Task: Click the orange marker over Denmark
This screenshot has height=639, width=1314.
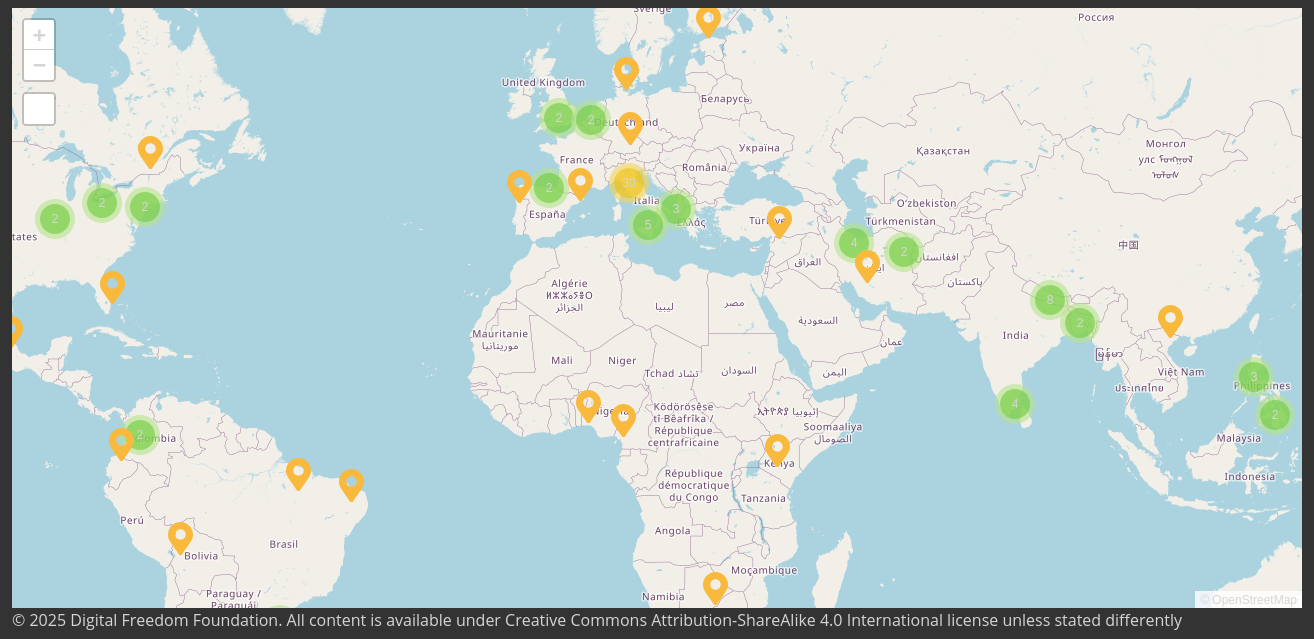Action: click(x=626, y=71)
